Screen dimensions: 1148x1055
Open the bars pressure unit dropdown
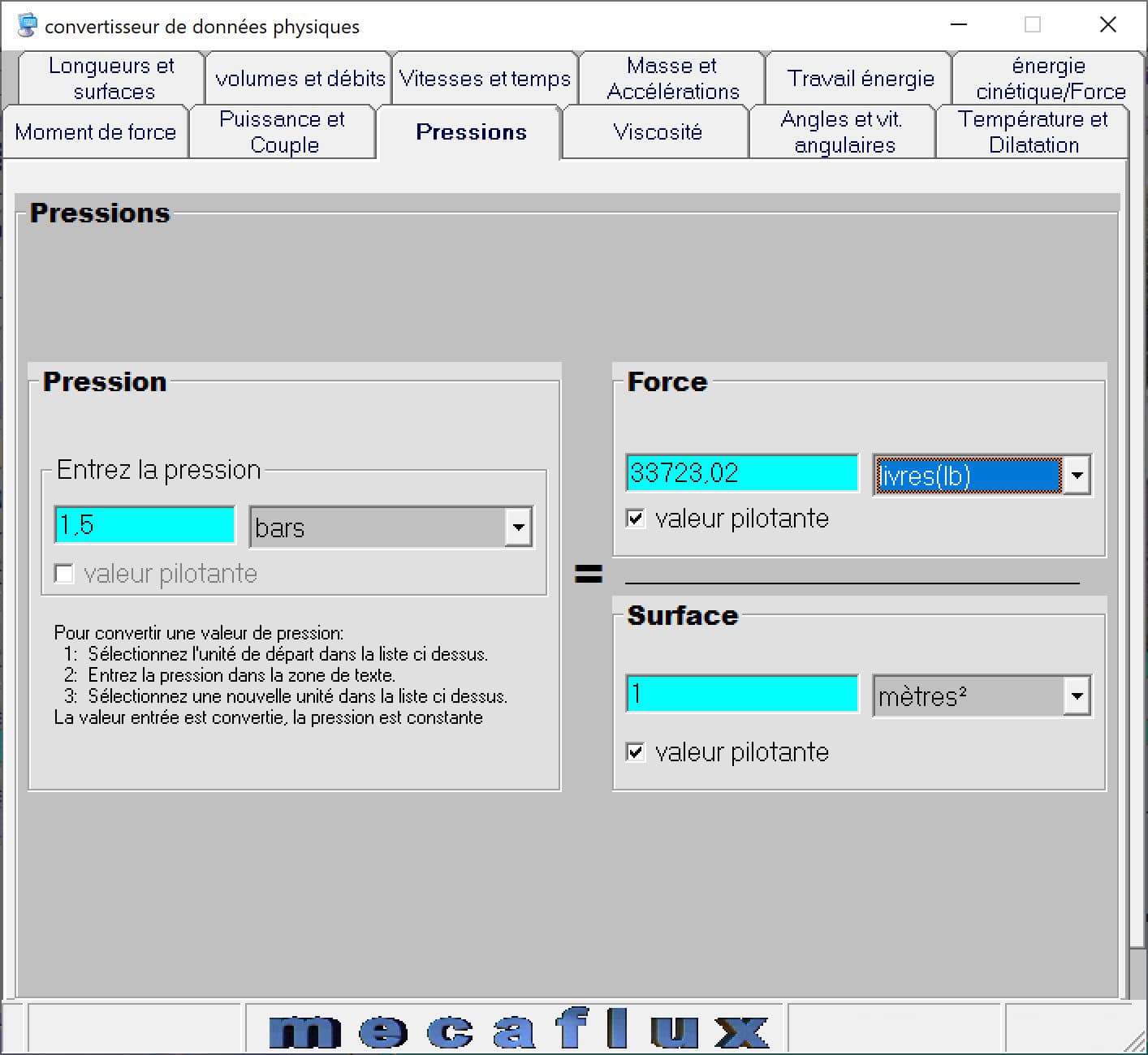click(518, 527)
